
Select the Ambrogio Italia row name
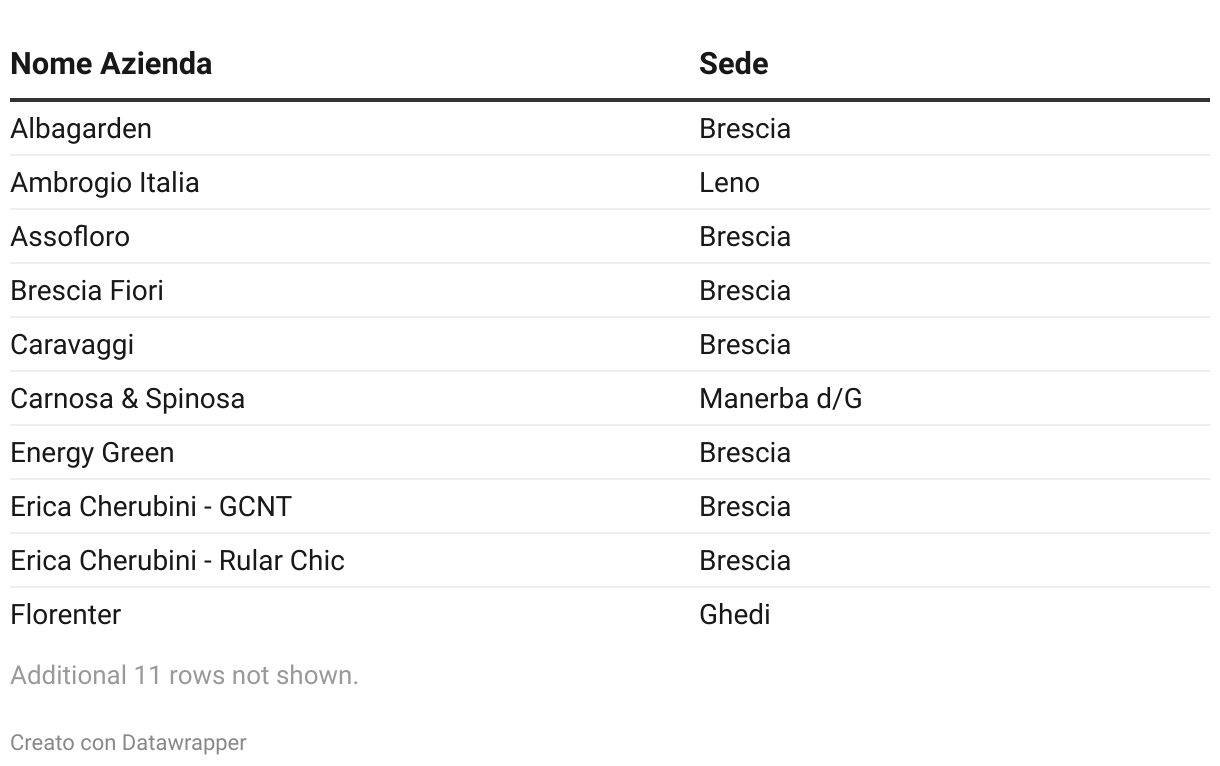tap(105, 183)
